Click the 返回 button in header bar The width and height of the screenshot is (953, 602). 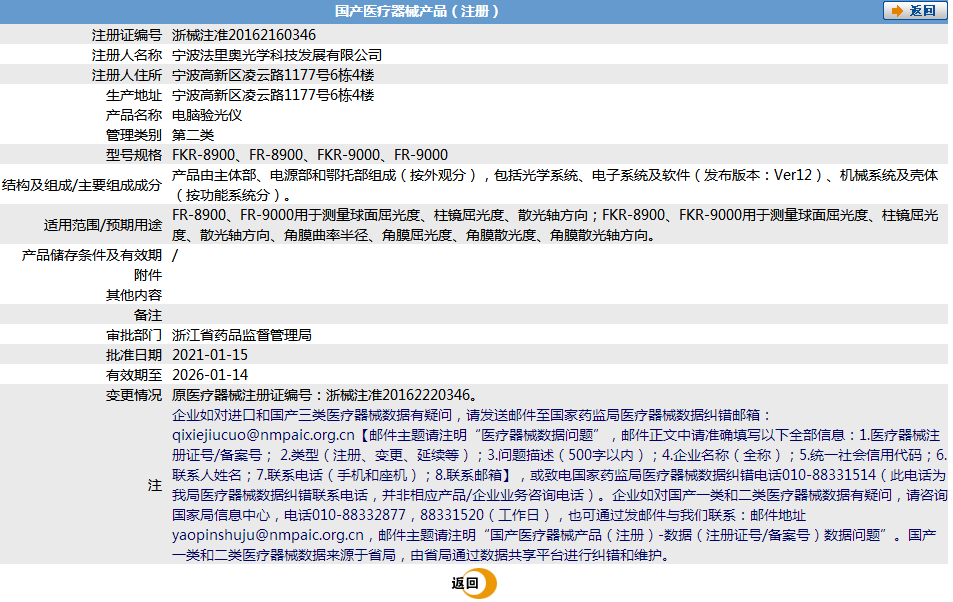tap(915, 11)
